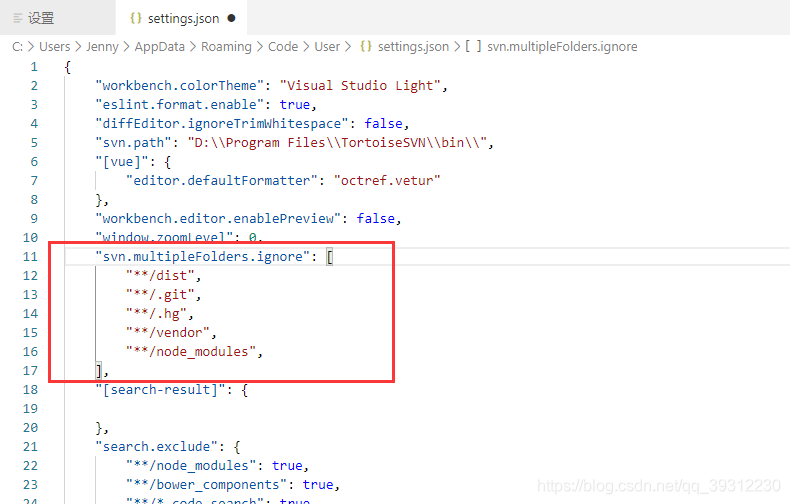This screenshot has height=504, width=790.
Task: Click the opening brace on line 1
Action: coord(68,67)
